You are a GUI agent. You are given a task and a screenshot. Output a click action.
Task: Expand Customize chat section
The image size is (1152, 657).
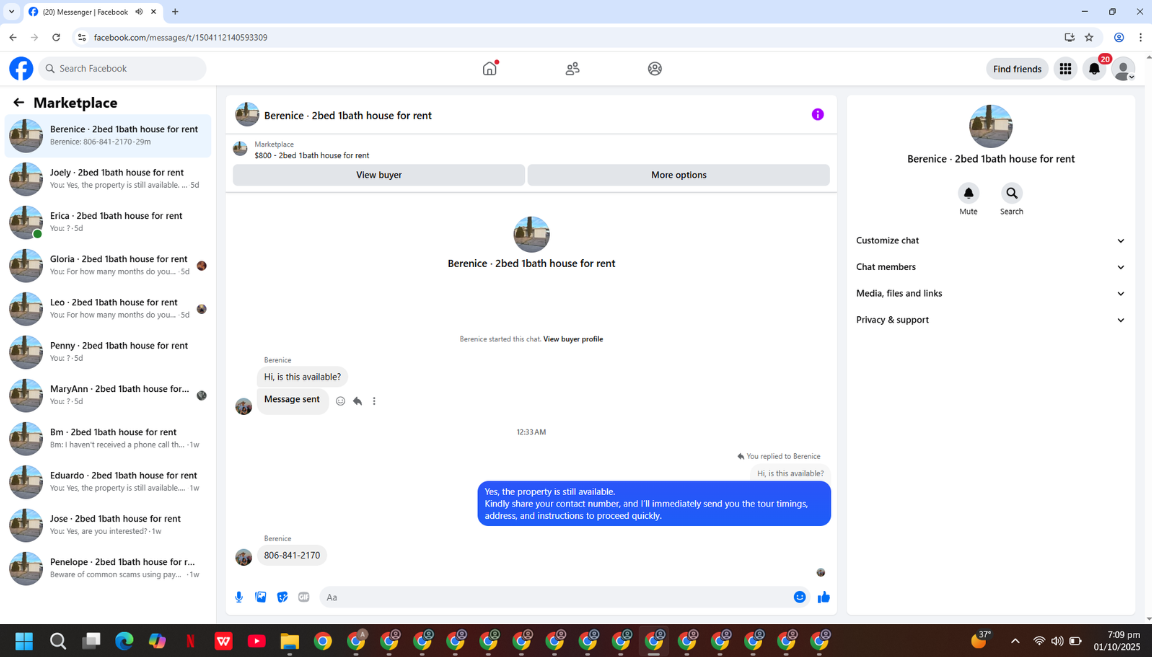click(x=990, y=240)
